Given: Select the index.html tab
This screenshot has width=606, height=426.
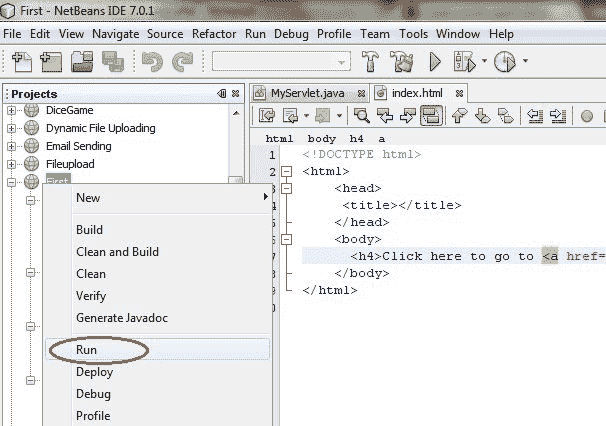Looking at the screenshot, I should [x=417, y=93].
